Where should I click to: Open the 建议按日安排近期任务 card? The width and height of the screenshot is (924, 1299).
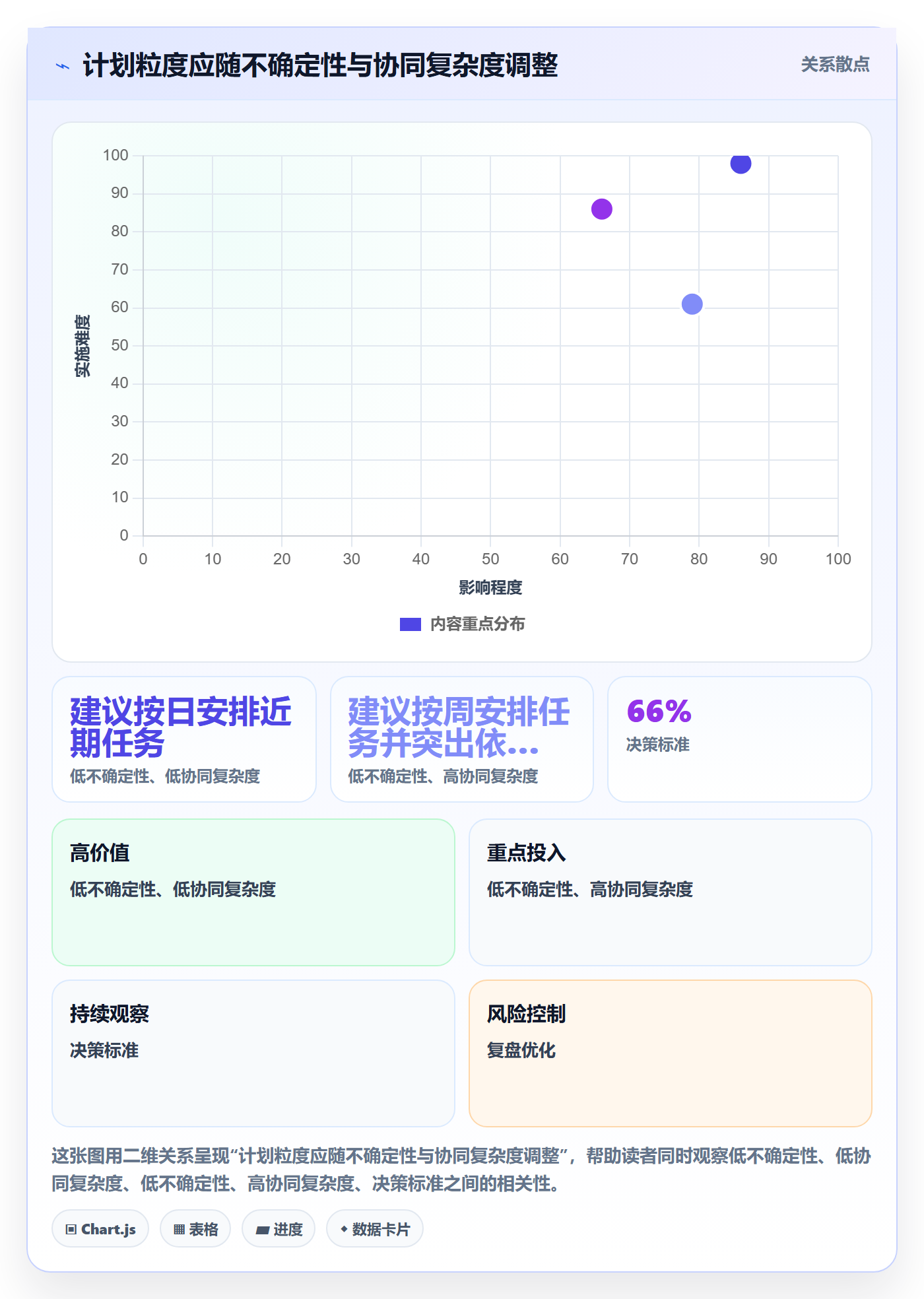point(184,739)
